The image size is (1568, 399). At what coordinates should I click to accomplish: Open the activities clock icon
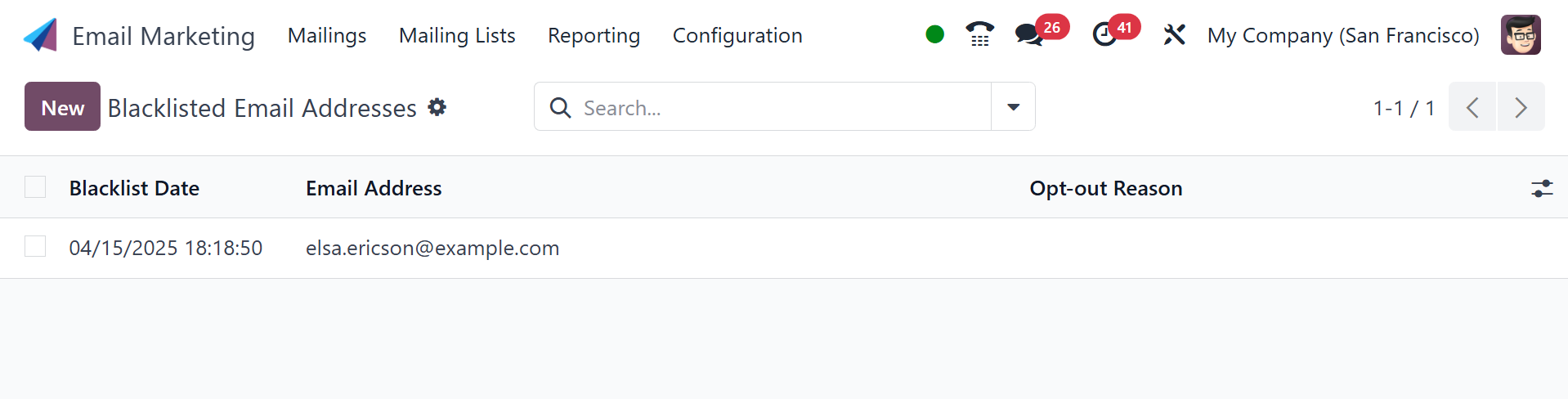(x=1104, y=34)
